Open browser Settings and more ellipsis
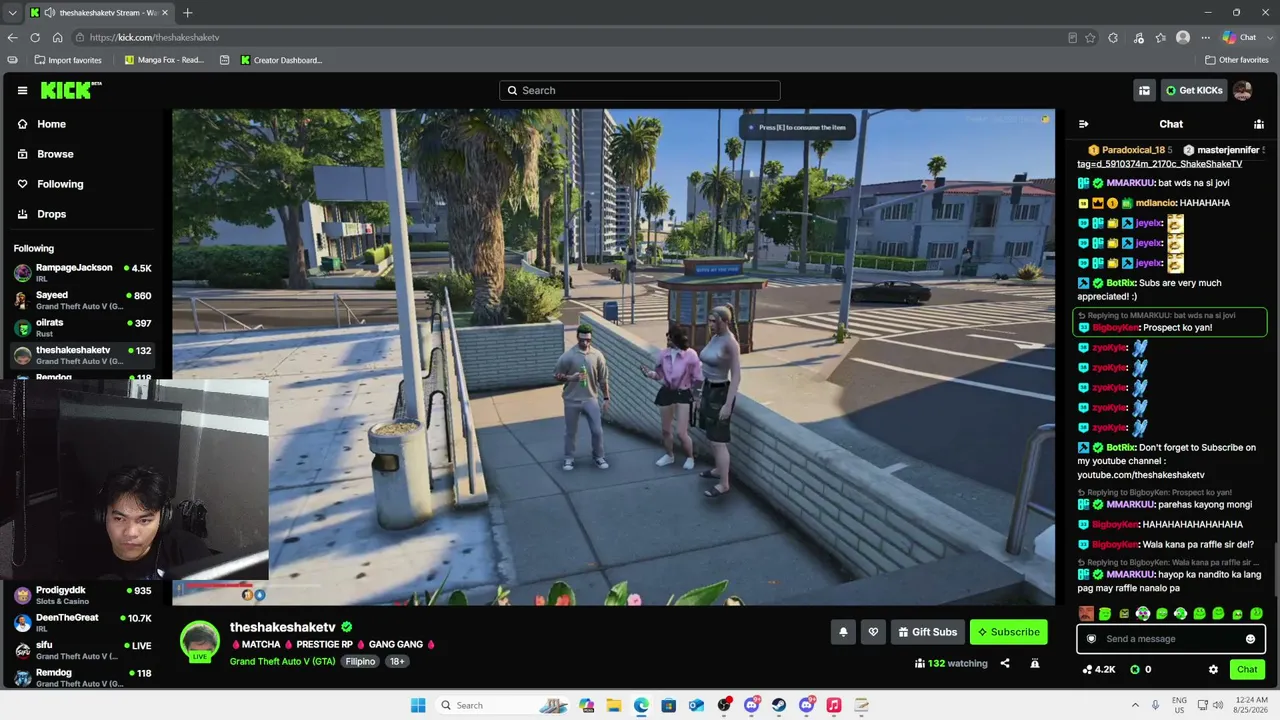Viewport: 1280px width, 720px height. (x=1206, y=37)
